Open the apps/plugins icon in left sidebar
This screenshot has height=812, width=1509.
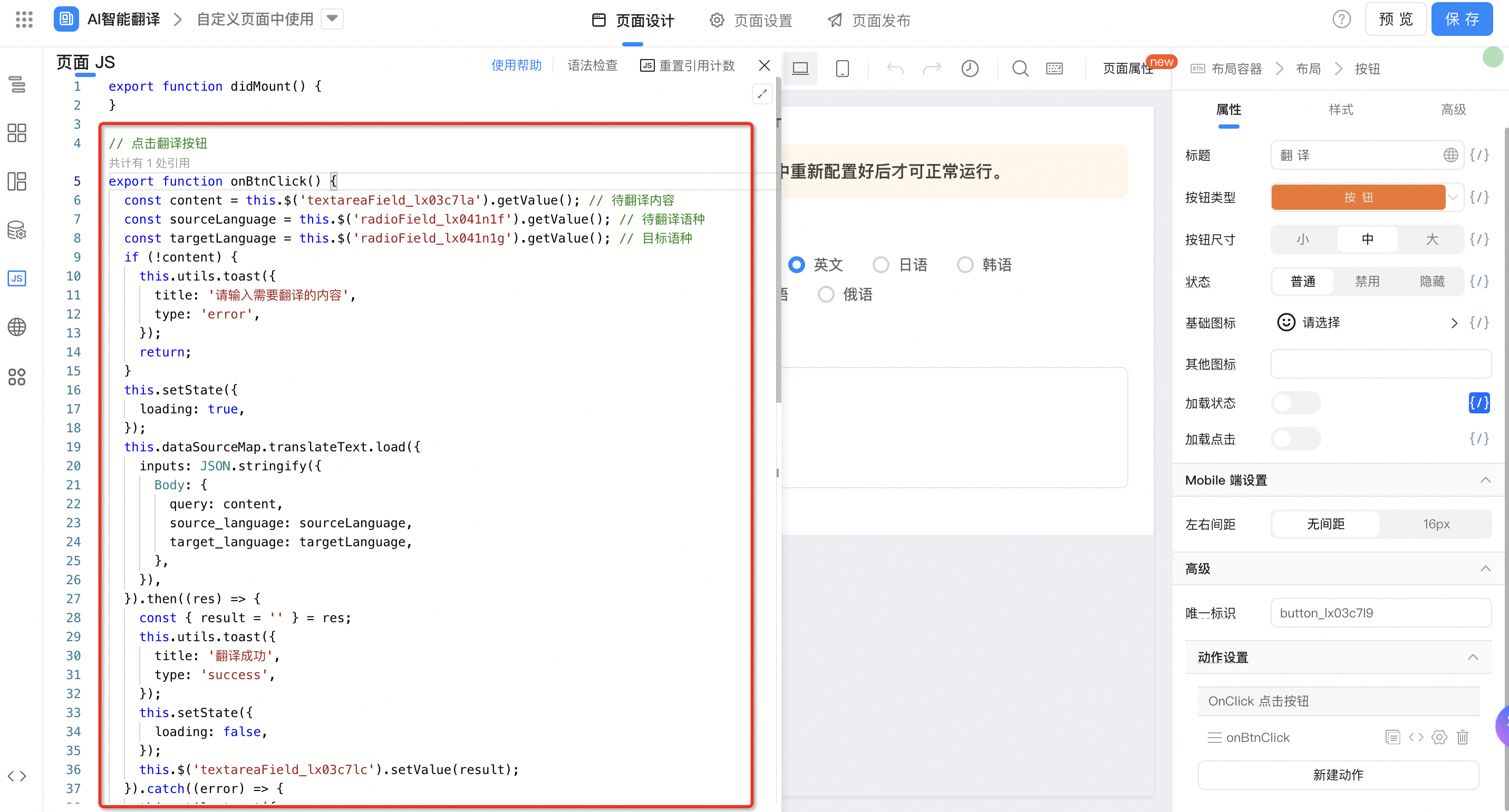17,376
